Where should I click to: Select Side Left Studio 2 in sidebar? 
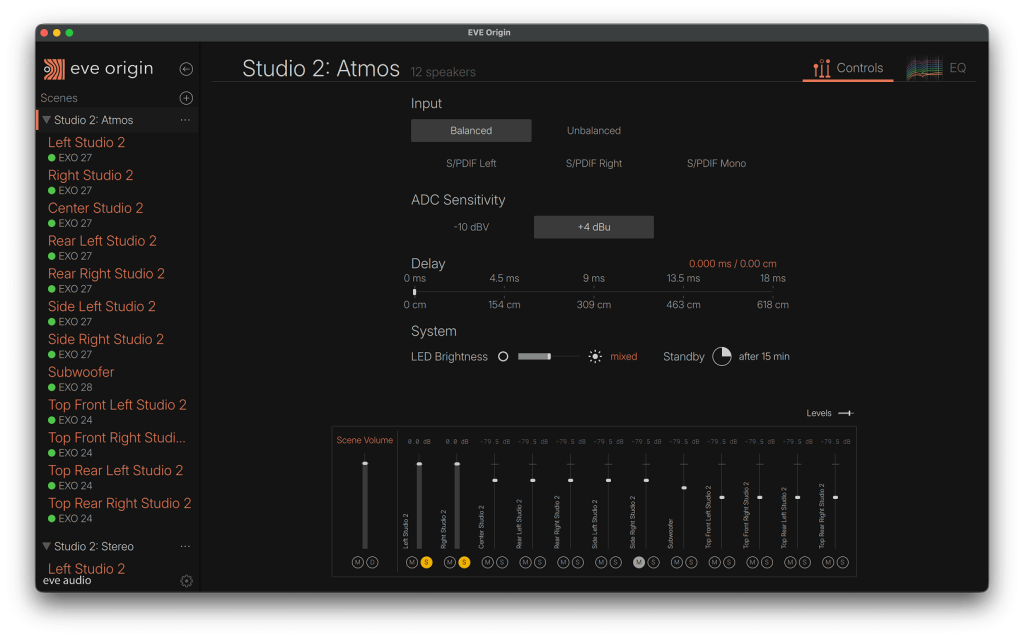pos(101,306)
